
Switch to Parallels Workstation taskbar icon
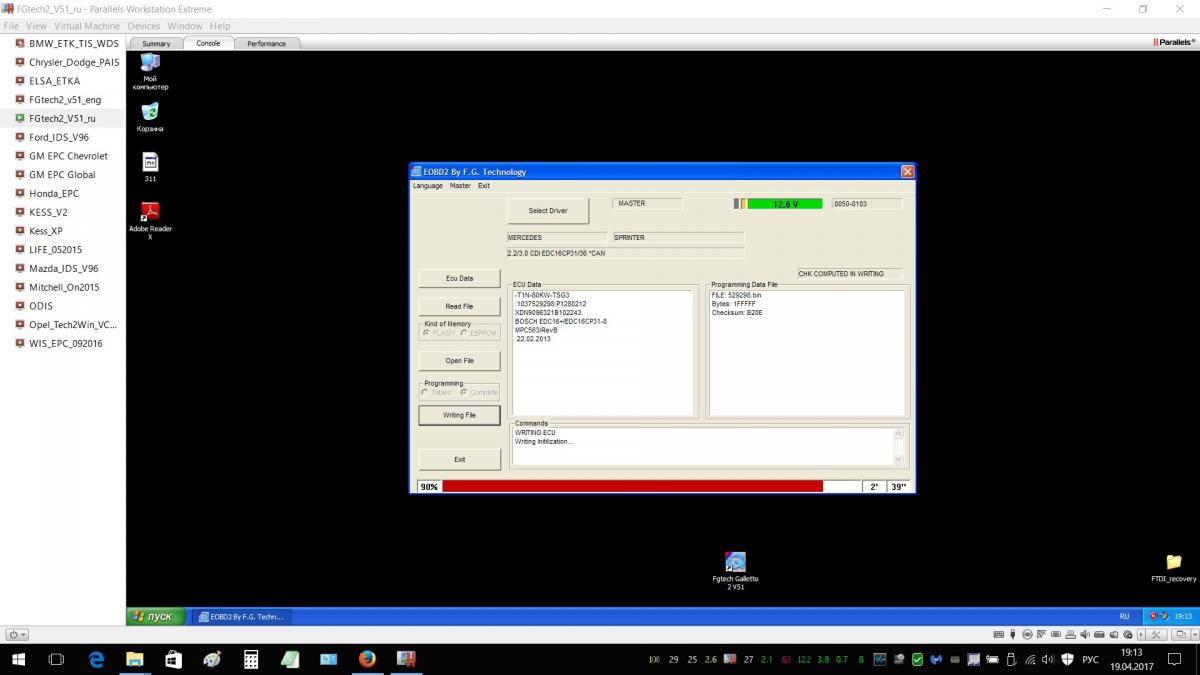click(x=406, y=659)
